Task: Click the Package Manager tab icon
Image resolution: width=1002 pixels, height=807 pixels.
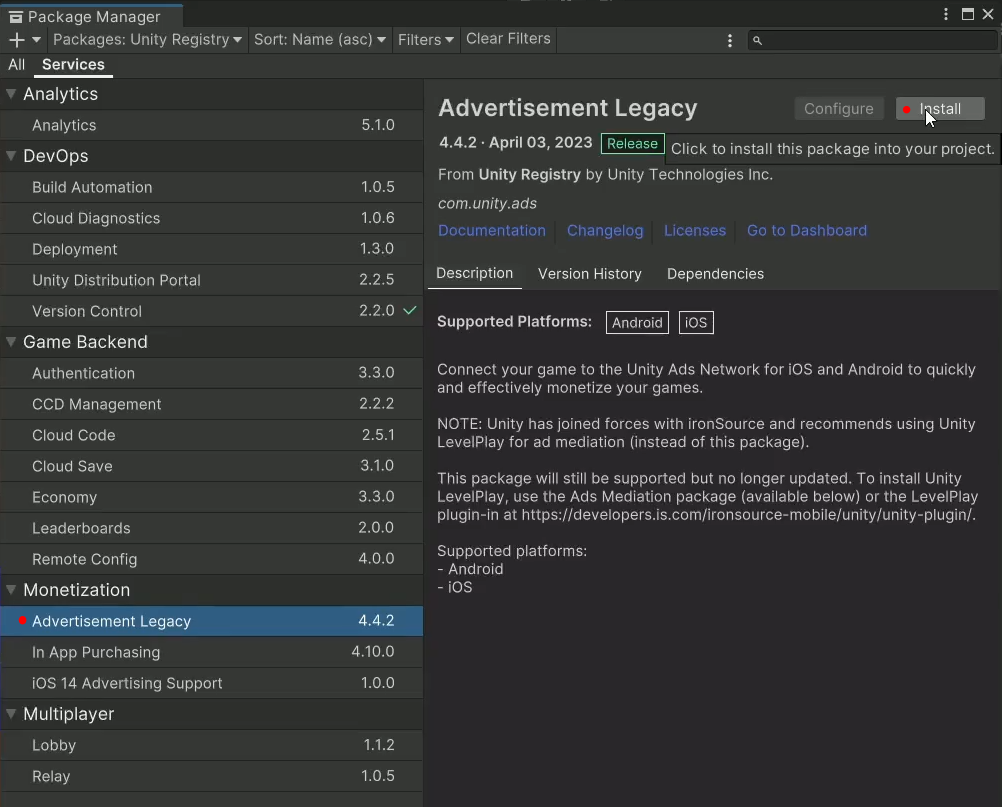Action: click(16, 17)
